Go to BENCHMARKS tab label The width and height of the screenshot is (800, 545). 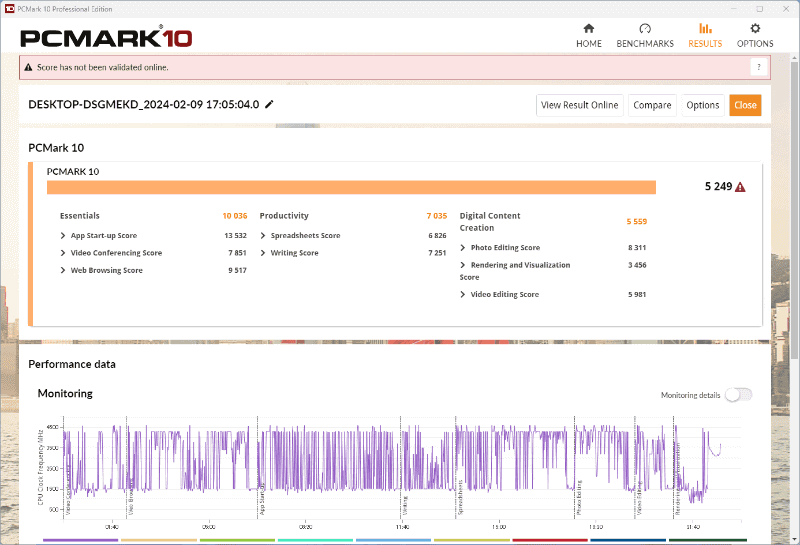[645, 44]
